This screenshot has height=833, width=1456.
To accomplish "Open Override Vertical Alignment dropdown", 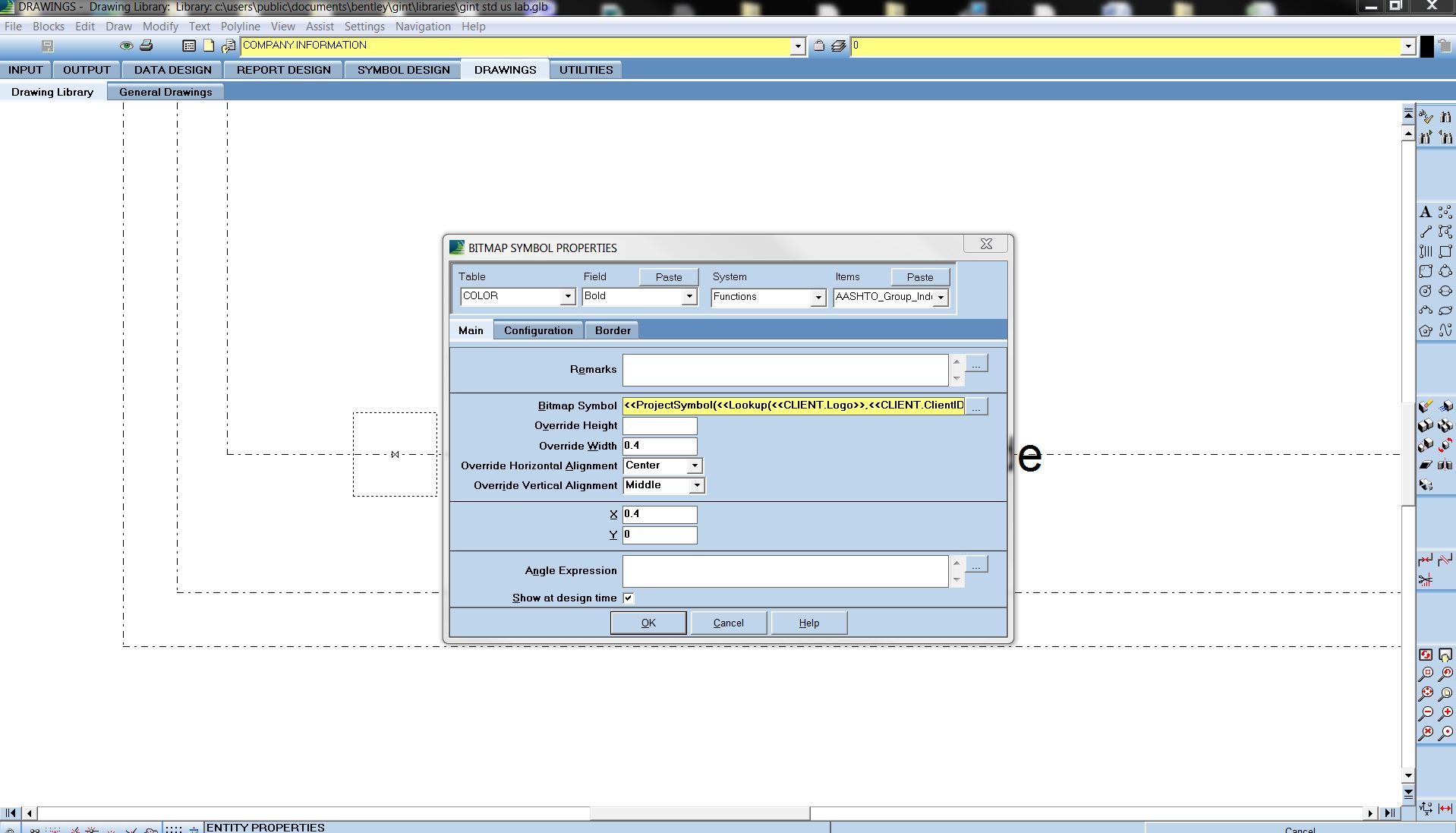I will point(697,485).
